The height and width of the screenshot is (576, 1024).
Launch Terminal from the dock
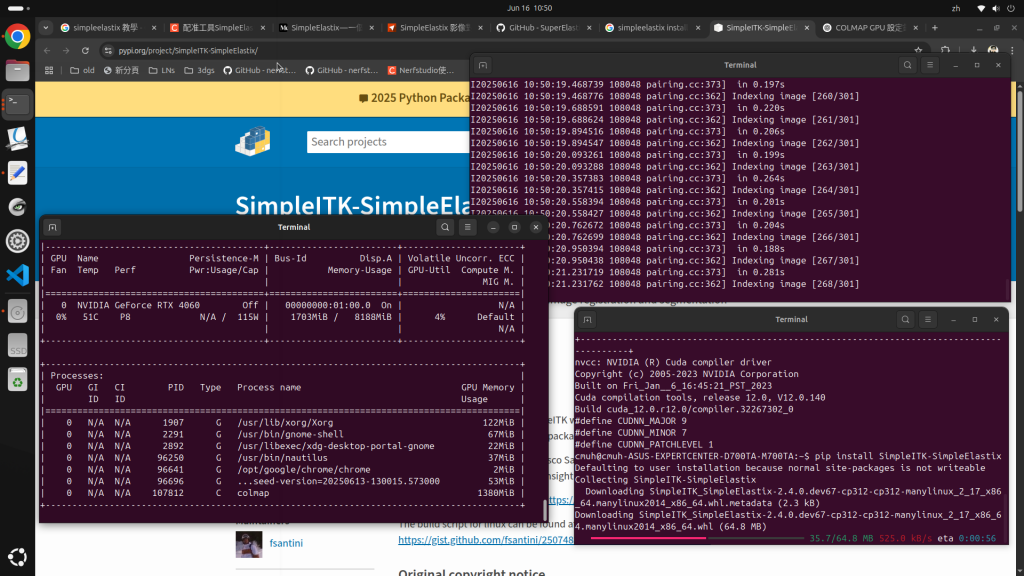click(17, 104)
